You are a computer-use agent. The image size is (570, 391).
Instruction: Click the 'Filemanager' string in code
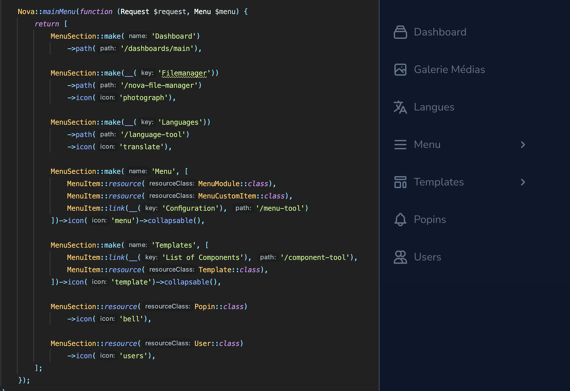tap(184, 73)
